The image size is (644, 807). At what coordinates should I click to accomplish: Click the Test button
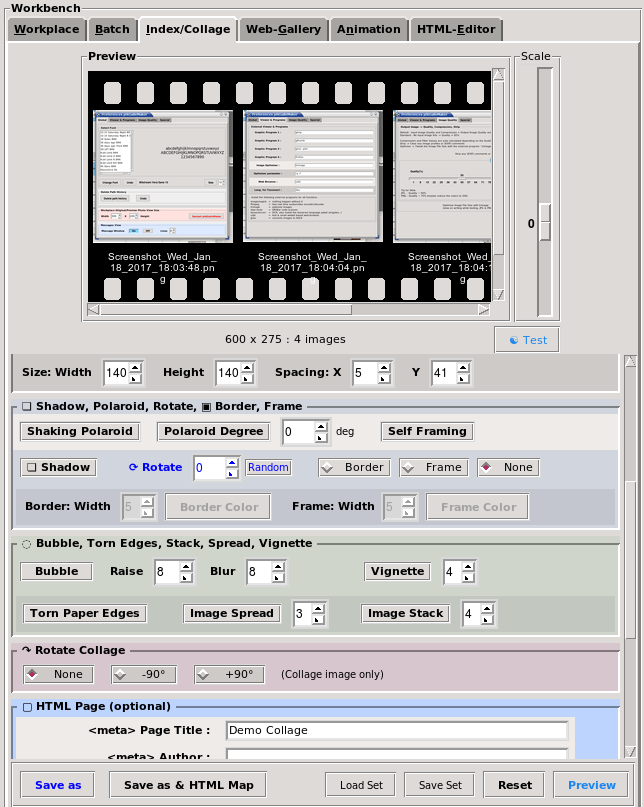527,340
